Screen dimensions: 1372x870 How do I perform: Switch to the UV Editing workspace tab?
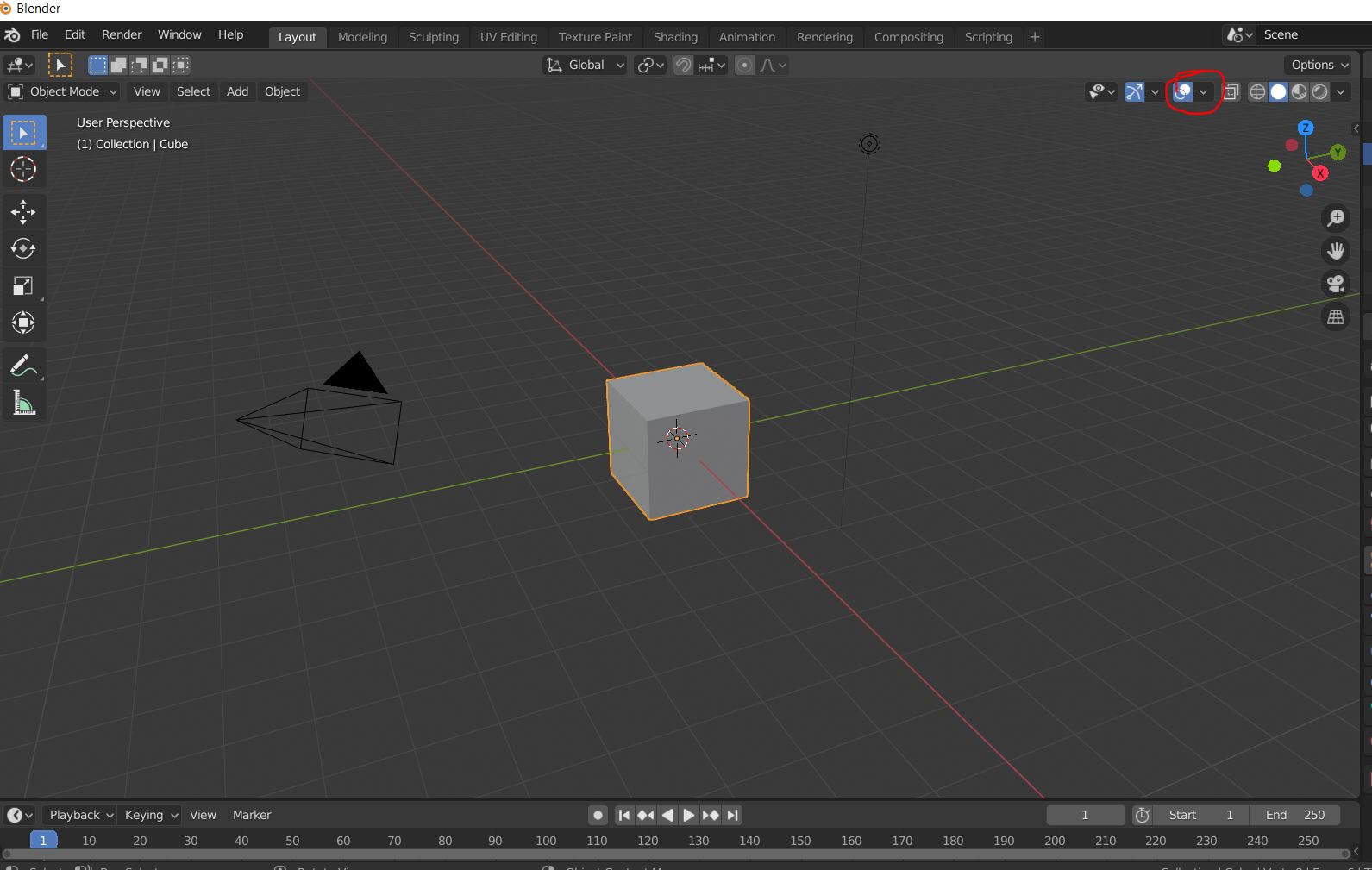coord(509,37)
